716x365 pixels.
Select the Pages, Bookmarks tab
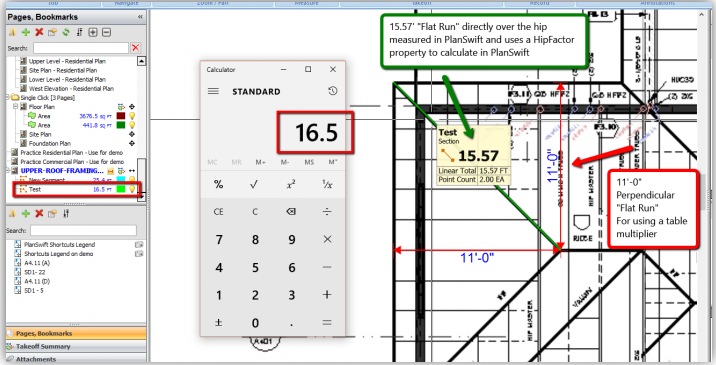(x=76, y=333)
